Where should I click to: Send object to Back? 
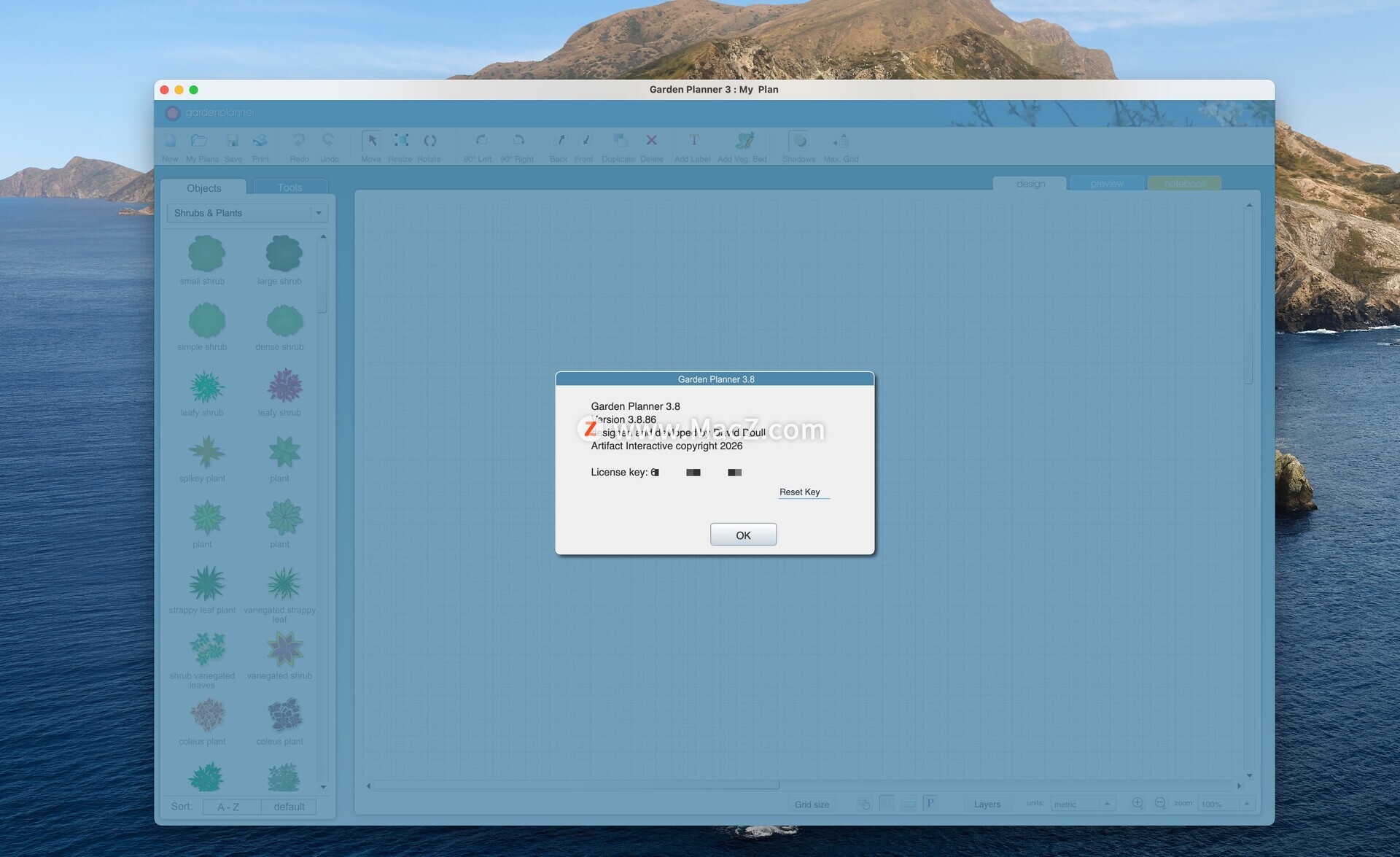click(x=559, y=141)
